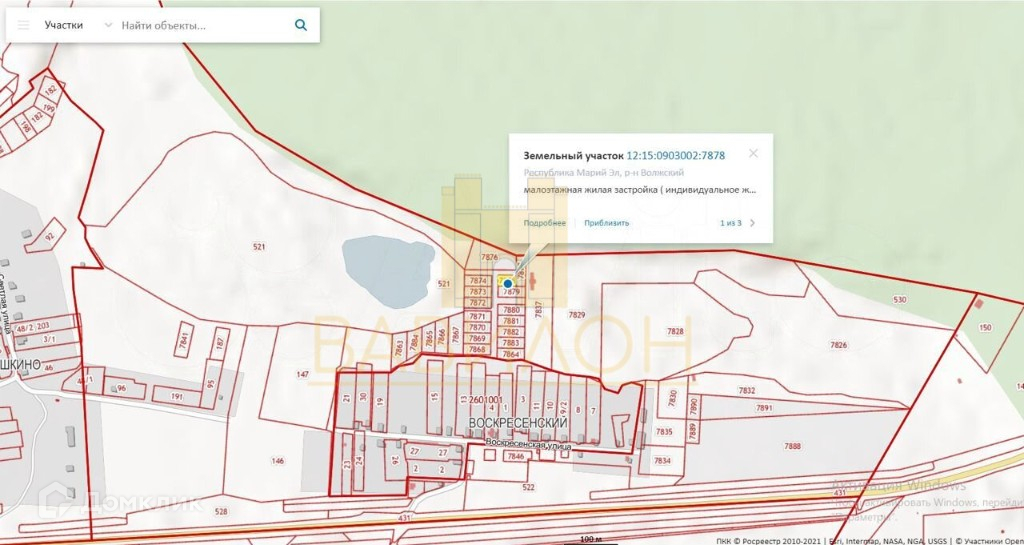Click Приблизить to zoom to parcel

[x=607, y=223]
